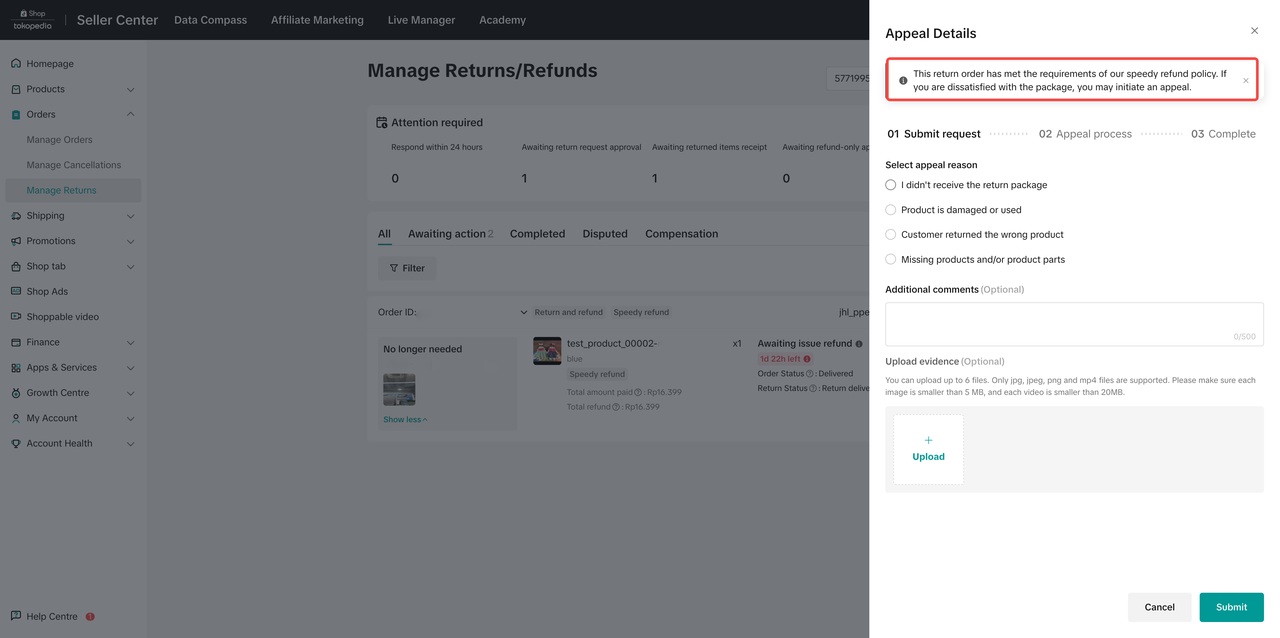Image resolution: width=1280 pixels, height=638 pixels.
Task: Select "I didn't receive the return package"
Action: coord(891,185)
